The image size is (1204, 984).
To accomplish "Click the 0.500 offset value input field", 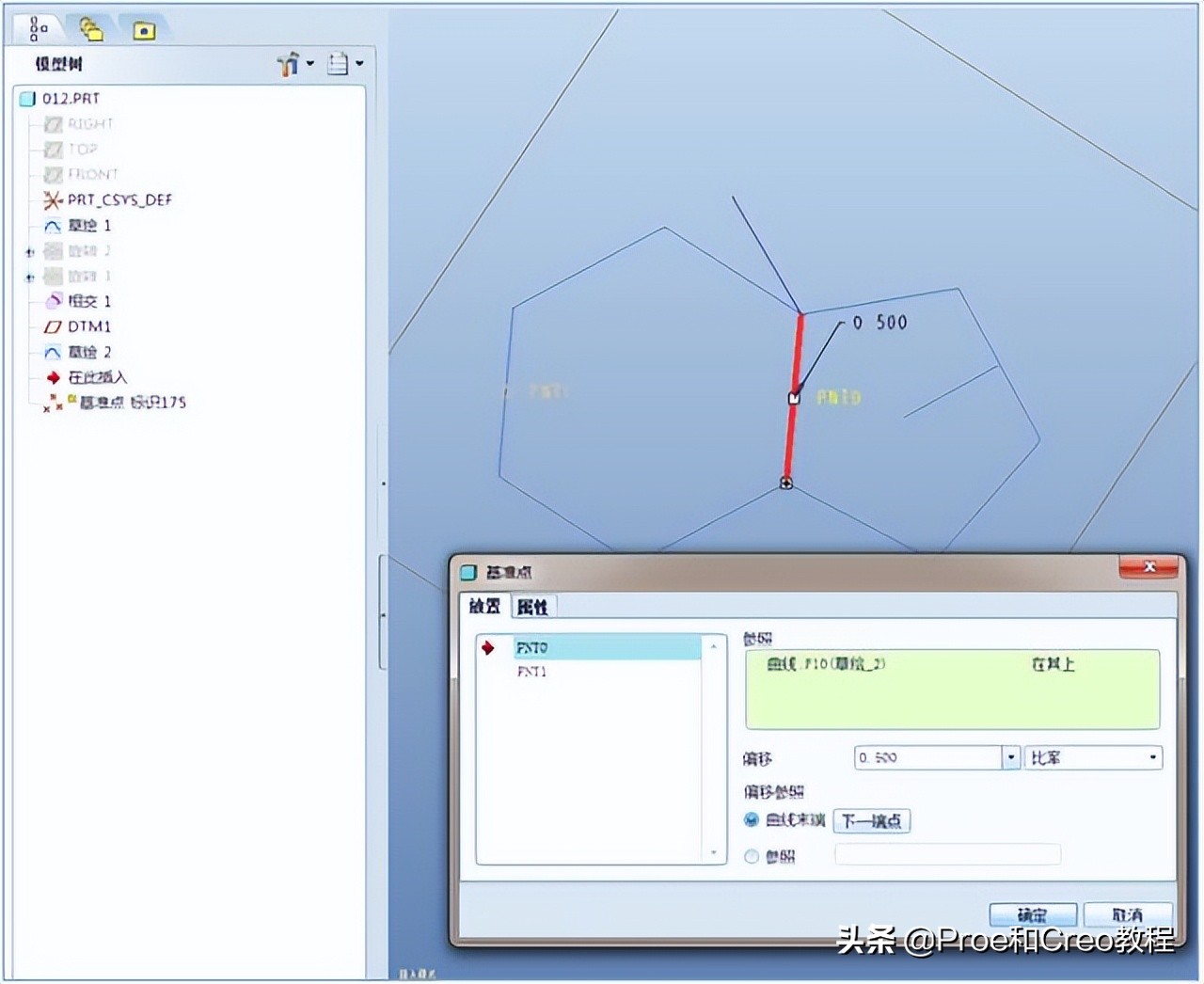I will pos(927,757).
